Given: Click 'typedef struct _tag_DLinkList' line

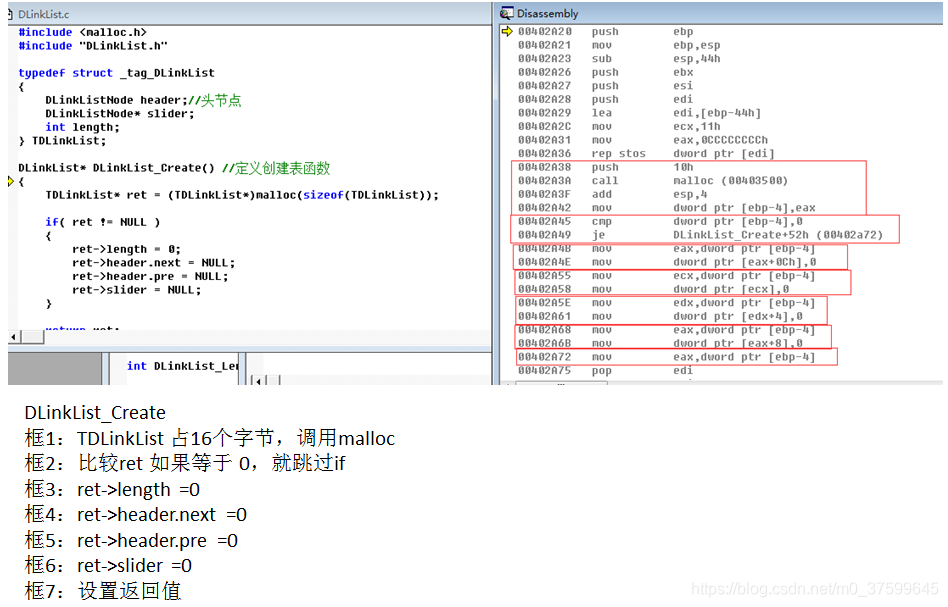Looking at the screenshot, I should coord(116,73).
